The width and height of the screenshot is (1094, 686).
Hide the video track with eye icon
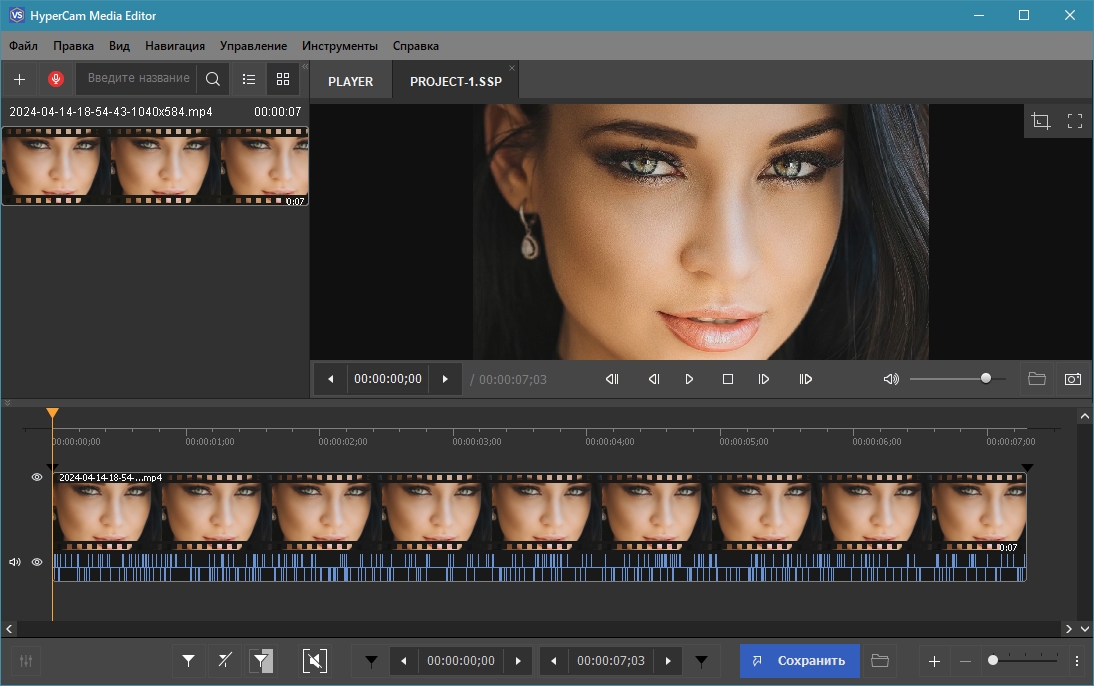pos(37,478)
